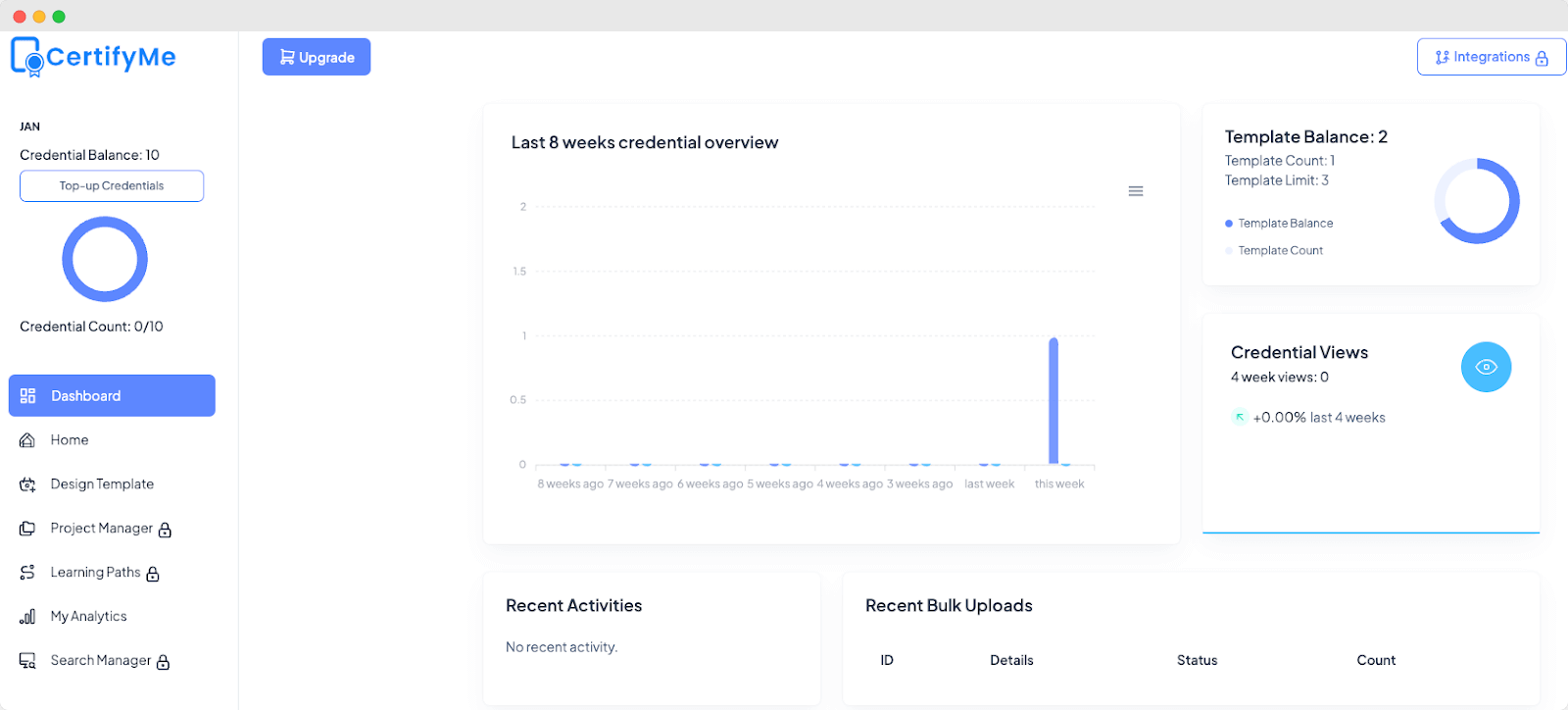Click 'Credential Count: 0/10' text
The width and height of the screenshot is (1568, 710).
[x=91, y=327]
